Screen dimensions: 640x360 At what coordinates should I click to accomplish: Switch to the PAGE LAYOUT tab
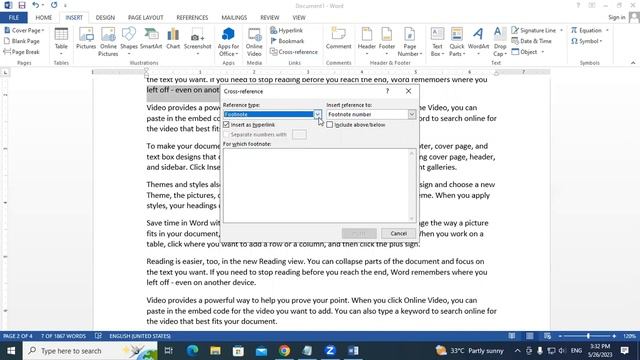point(145,18)
